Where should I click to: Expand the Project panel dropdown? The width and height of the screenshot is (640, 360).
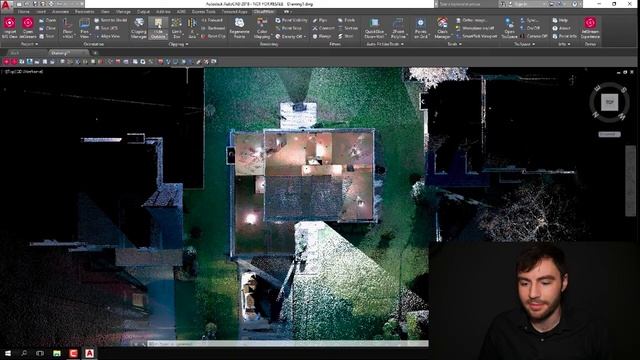point(29,44)
